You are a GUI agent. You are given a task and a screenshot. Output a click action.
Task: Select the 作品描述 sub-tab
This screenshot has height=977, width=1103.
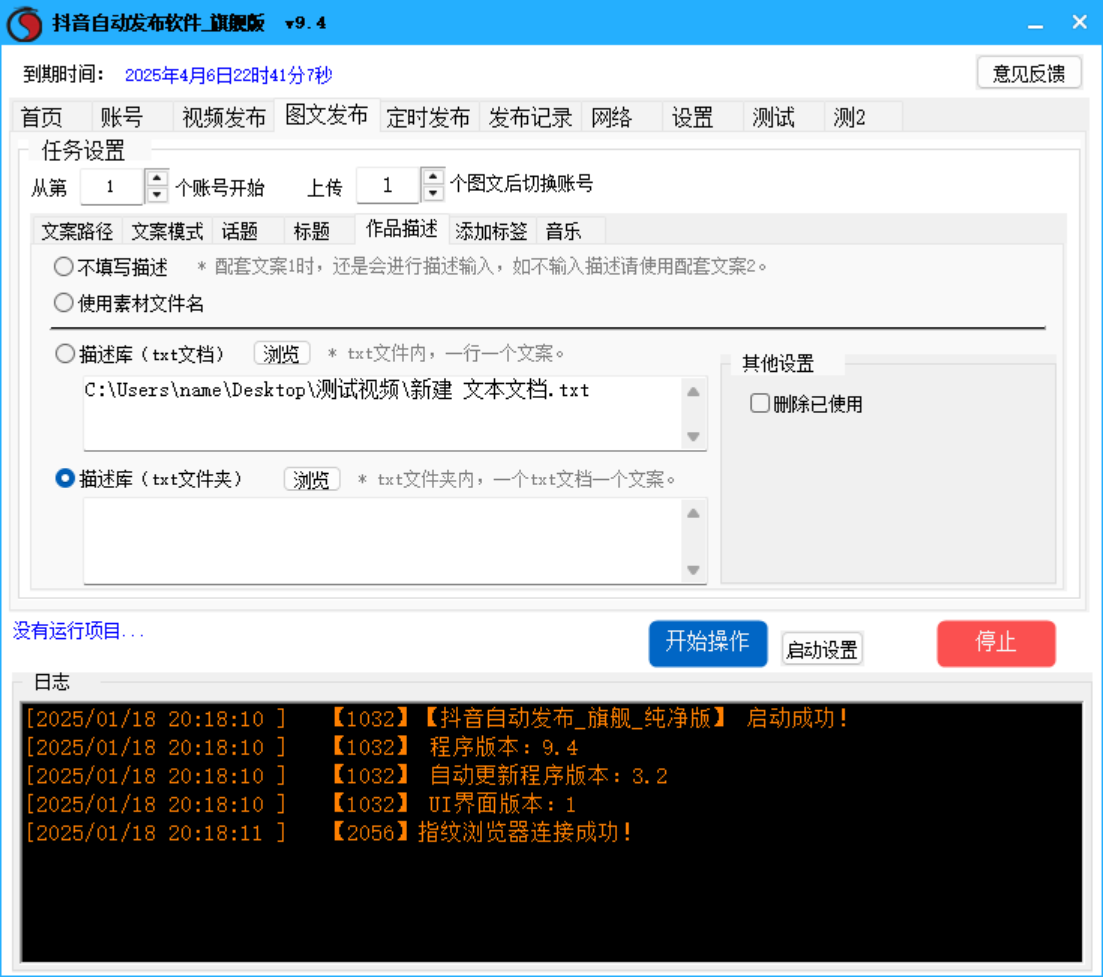pyautogui.click(x=402, y=229)
